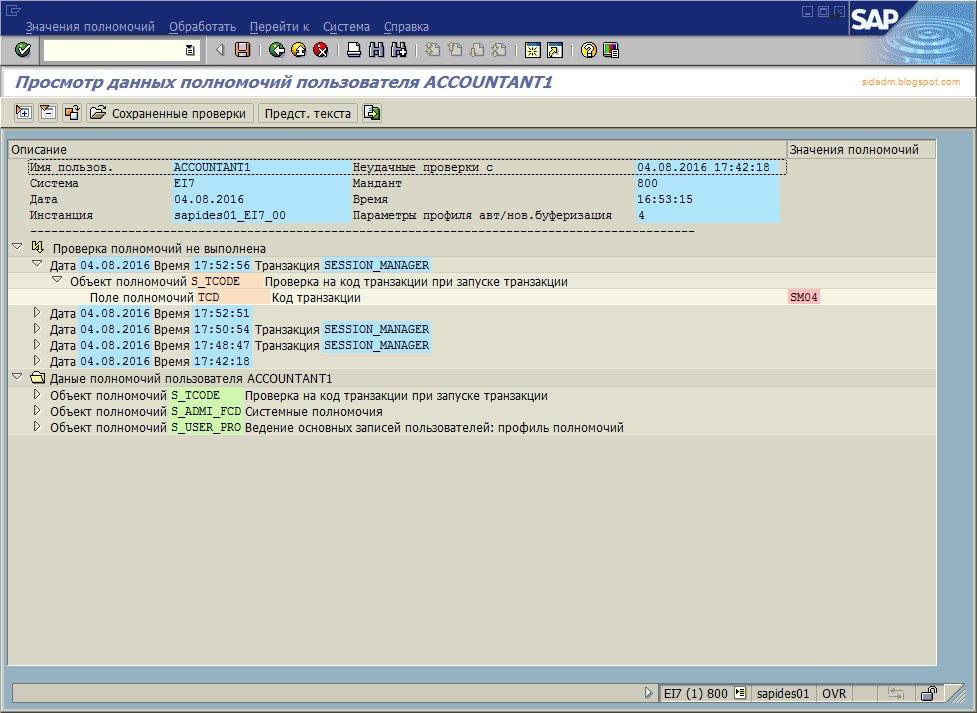This screenshot has width=977, height=713.
Task: Open the 'Значения полномочий' menu
Action: coord(90,27)
